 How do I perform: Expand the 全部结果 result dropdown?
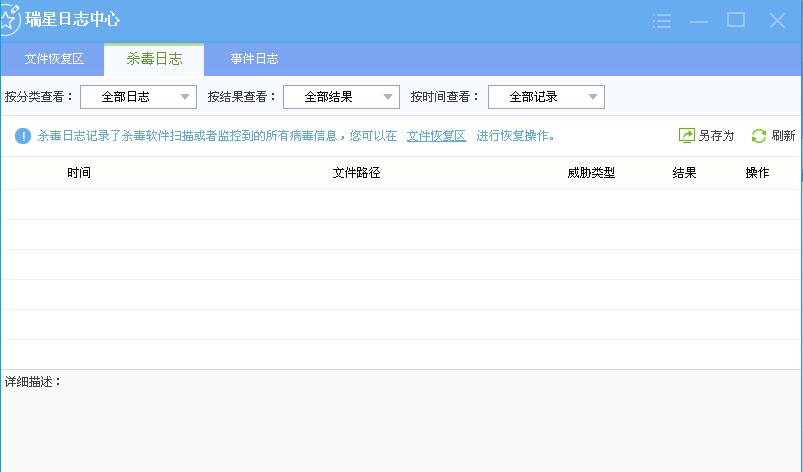click(x=341, y=97)
